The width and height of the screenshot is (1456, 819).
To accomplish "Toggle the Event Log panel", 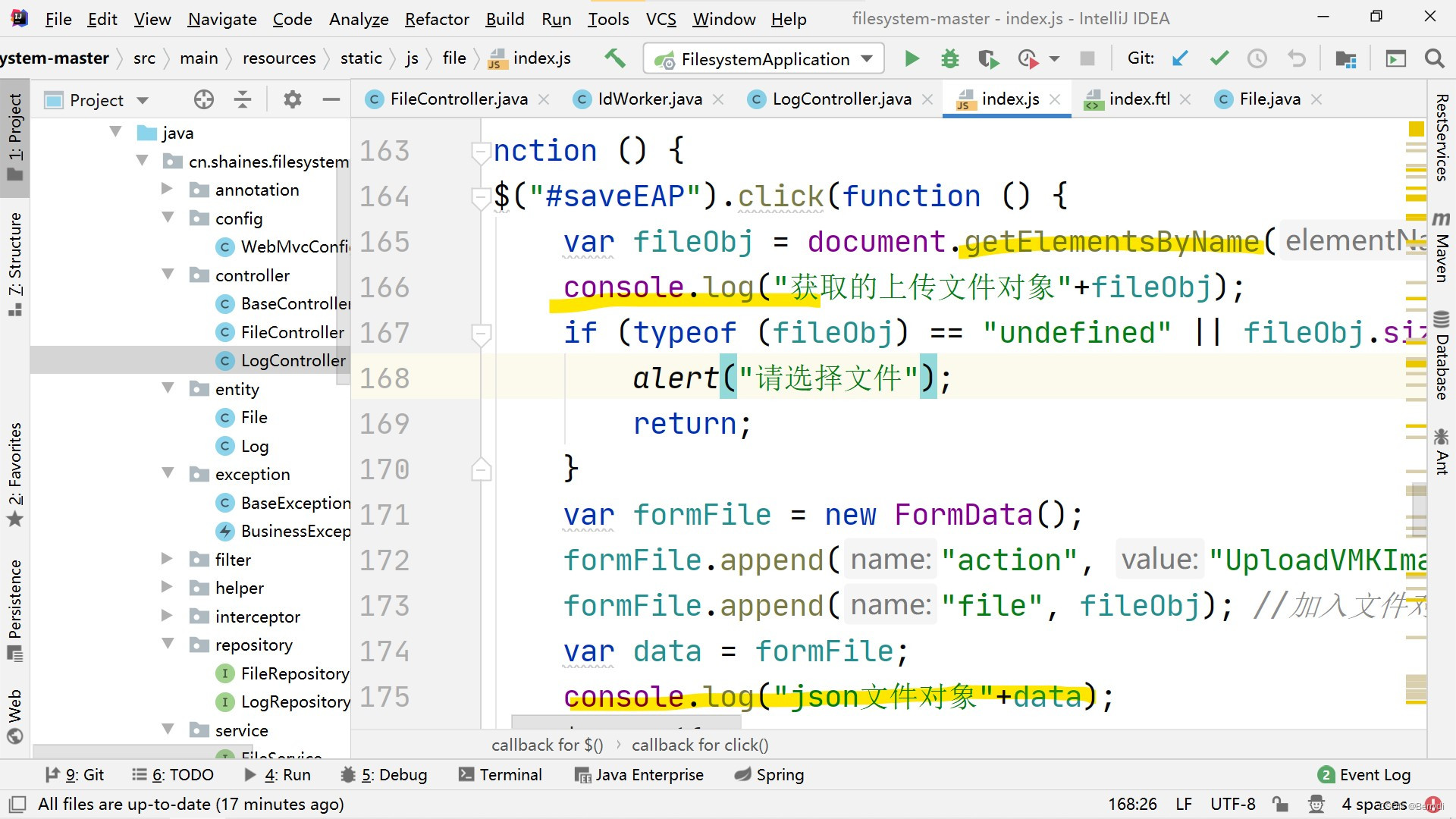I will tap(1373, 774).
